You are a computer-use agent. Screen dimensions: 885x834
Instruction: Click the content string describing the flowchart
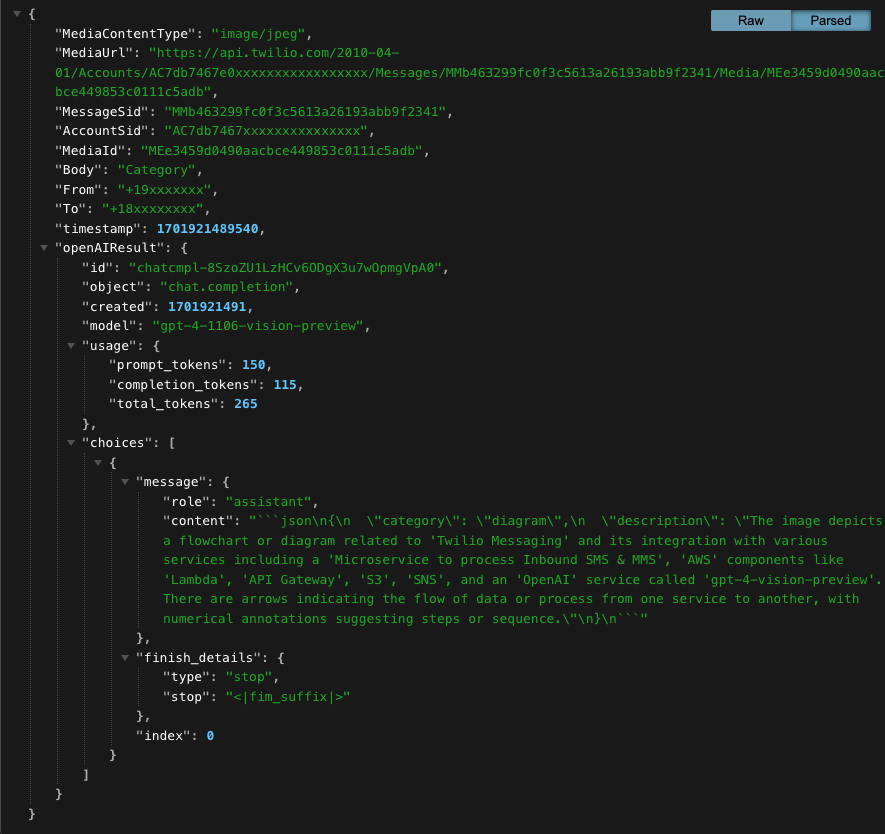click(523, 569)
